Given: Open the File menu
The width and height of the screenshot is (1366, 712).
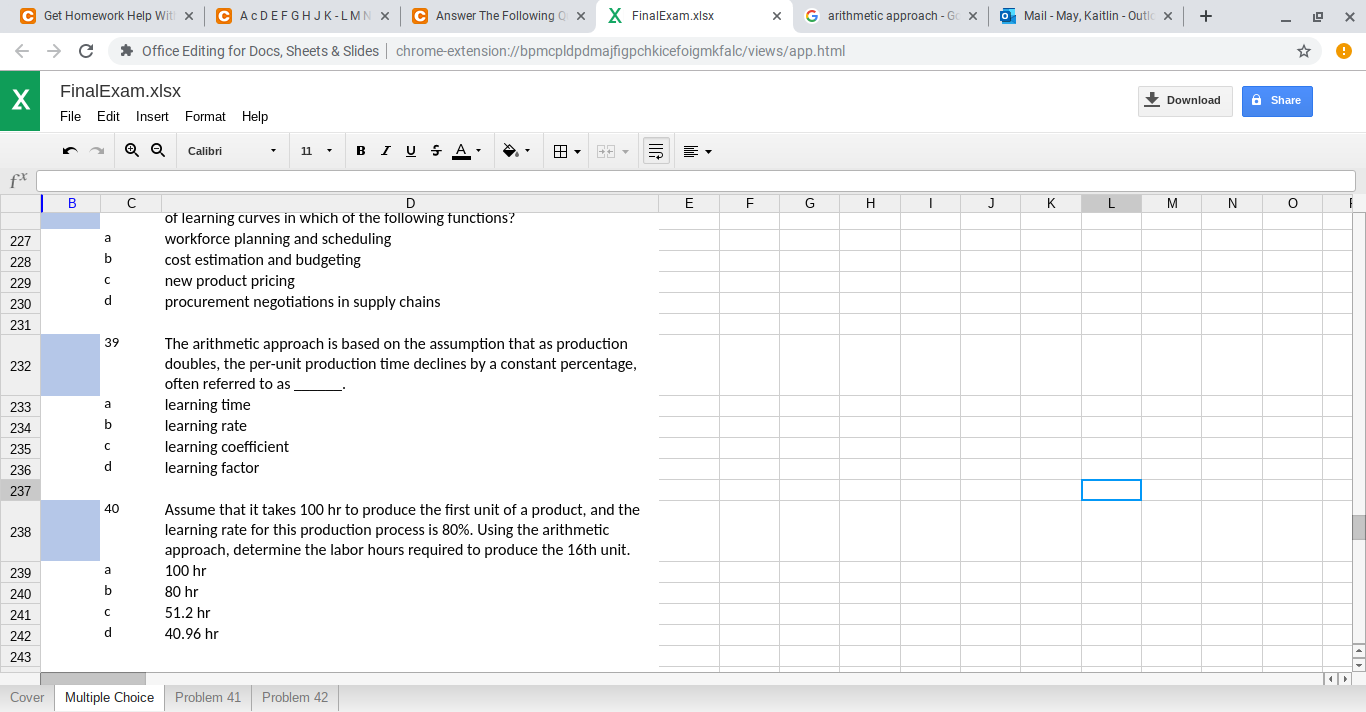Looking at the screenshot, I should pos(70,116).
